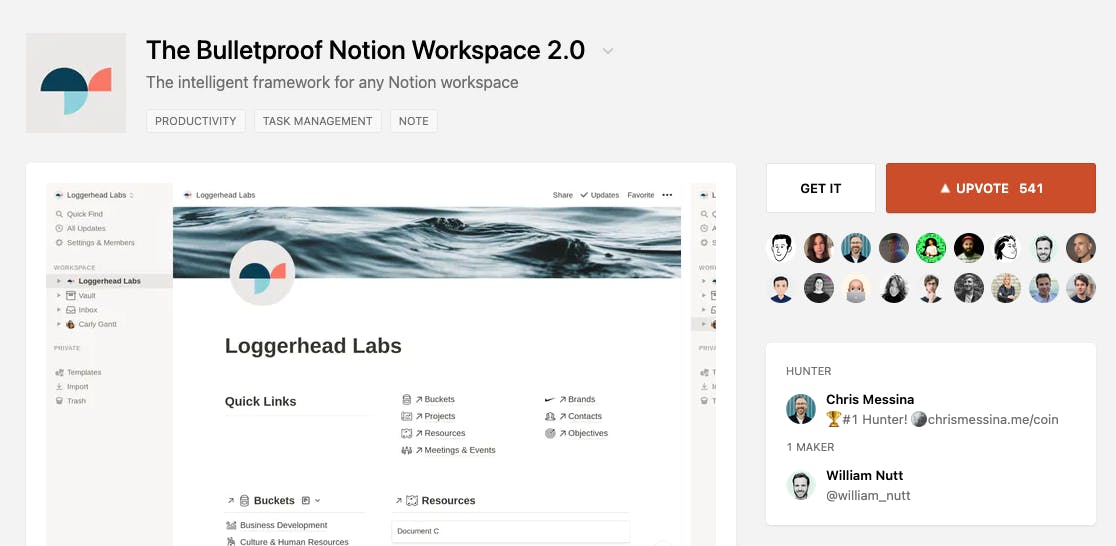The width and height of the screenshot is (1116, 546).
Task: Open the Objectives quick link
Action: point(577,434)
